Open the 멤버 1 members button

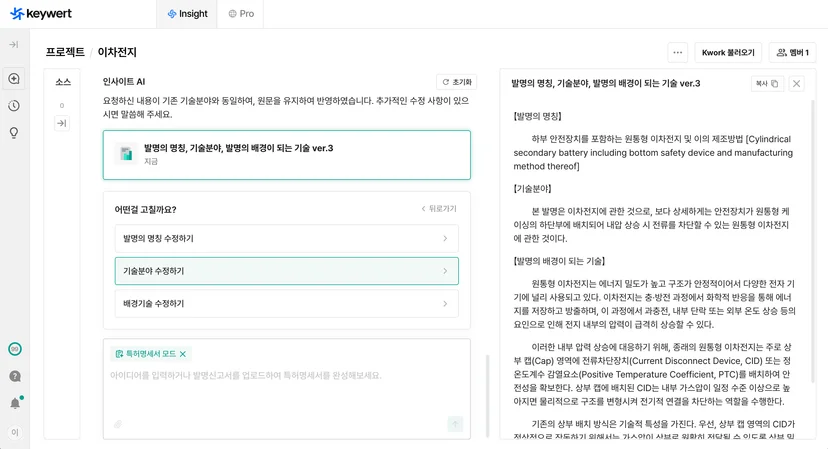(x=793, y=52)
